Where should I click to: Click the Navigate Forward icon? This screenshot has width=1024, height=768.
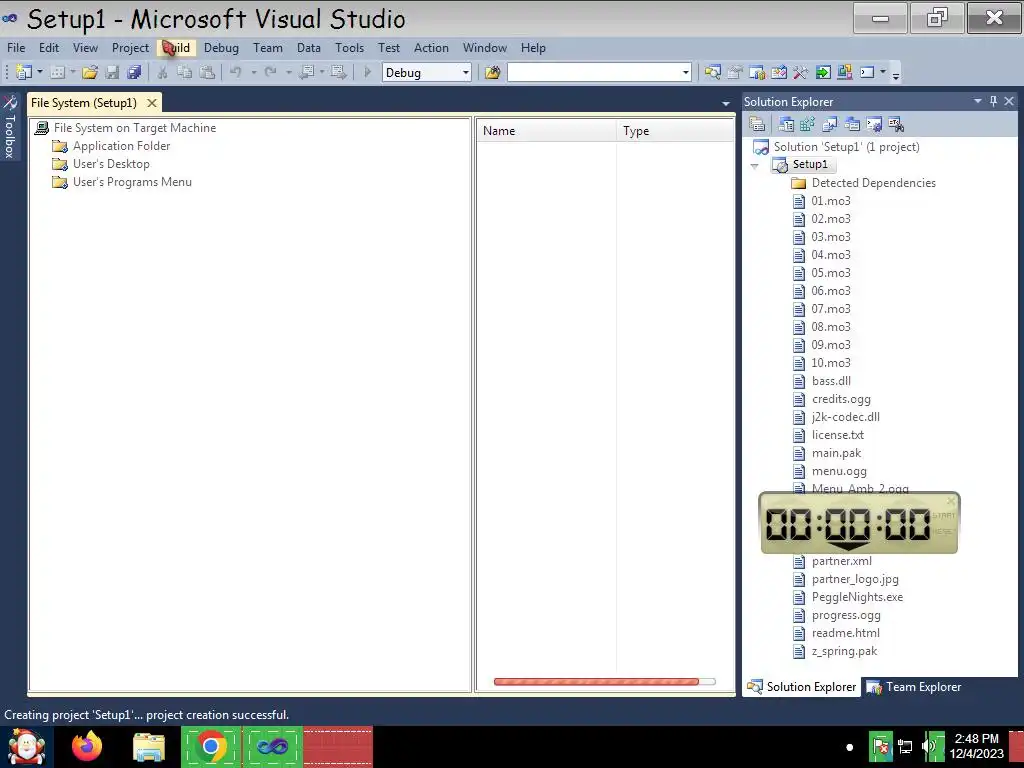tap(338, 72)
